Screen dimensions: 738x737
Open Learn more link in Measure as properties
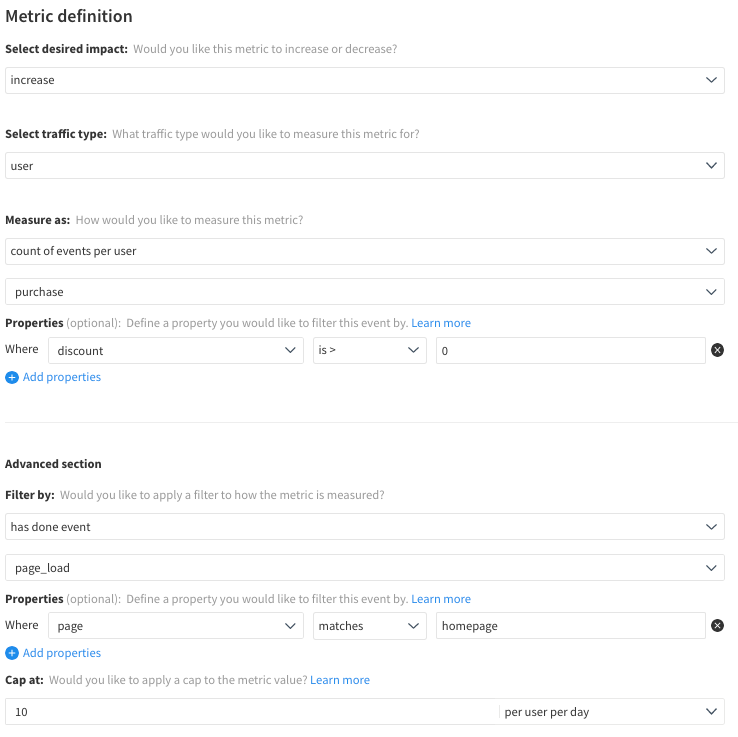tap(441, 323)
